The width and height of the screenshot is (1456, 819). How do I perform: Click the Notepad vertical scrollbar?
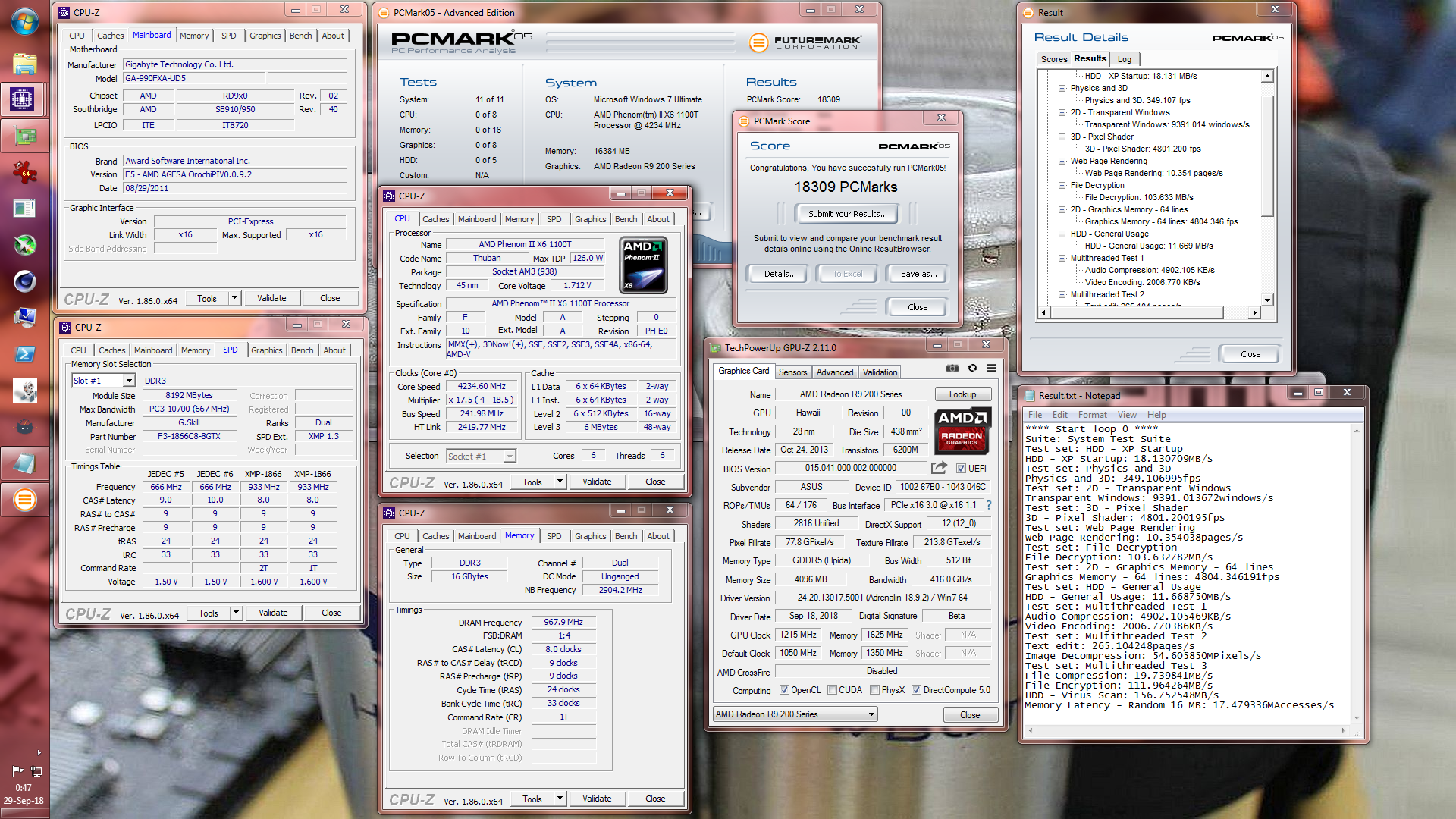[1357, 573]
